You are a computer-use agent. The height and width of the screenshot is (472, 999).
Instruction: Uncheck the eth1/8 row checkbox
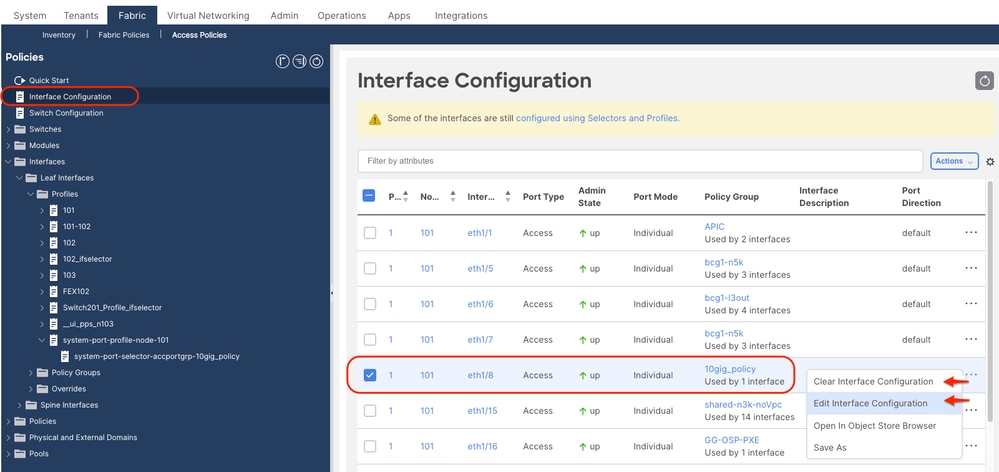[x=370, y=375]
